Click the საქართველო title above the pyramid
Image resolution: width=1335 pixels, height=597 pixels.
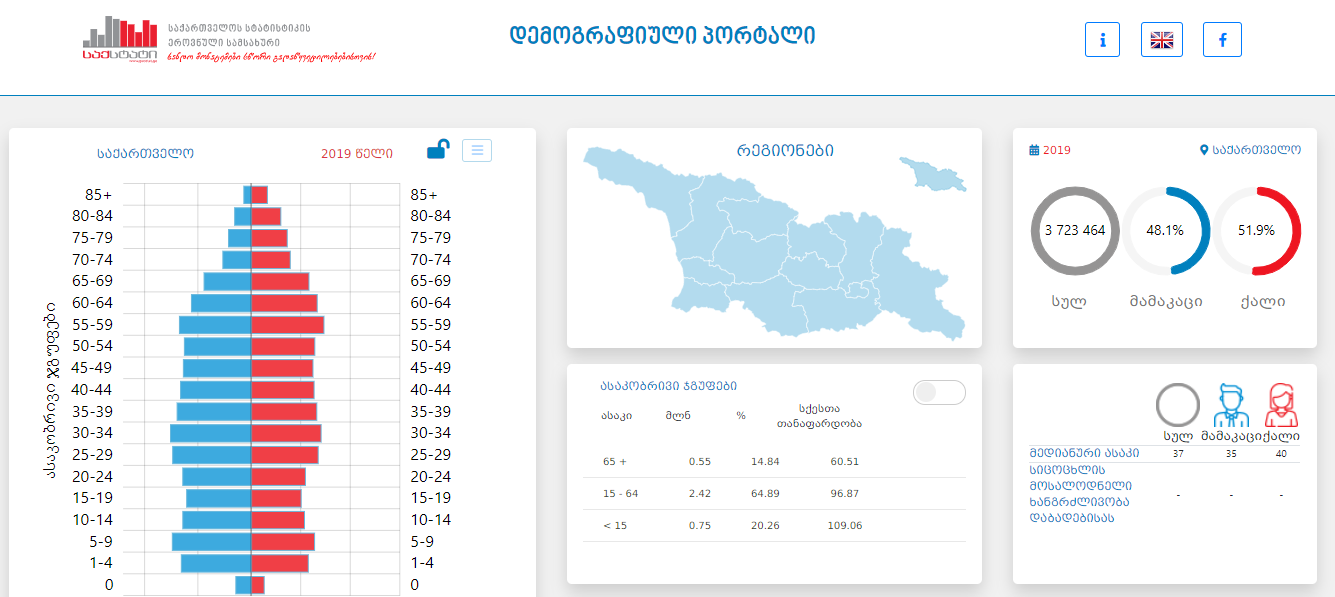click(145, 154)
